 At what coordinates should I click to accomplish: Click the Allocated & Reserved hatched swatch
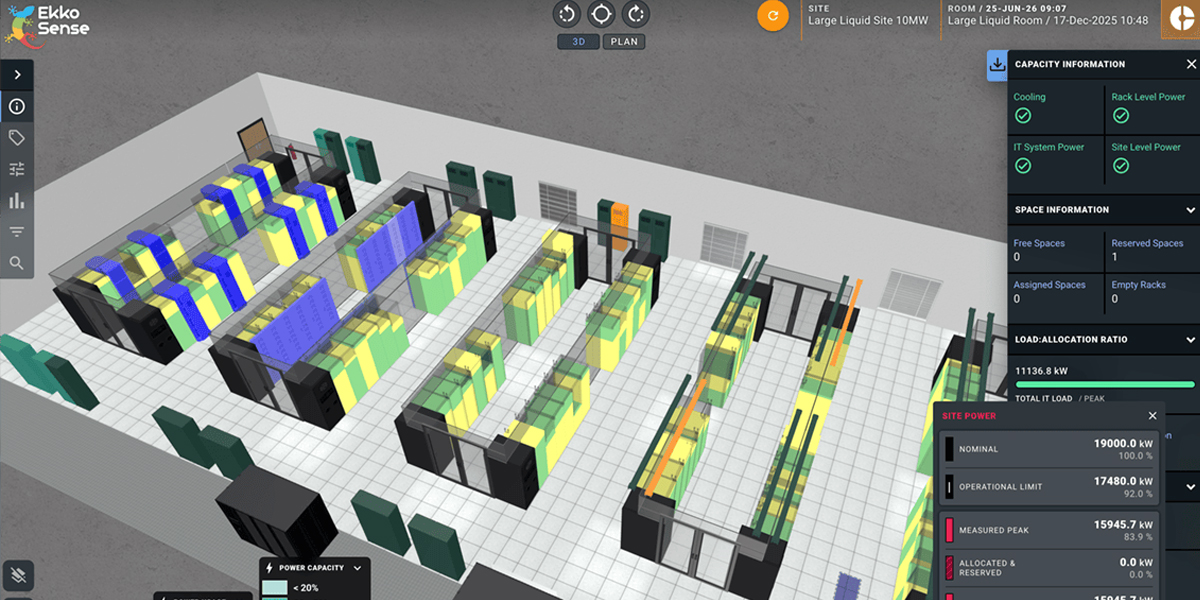click(x=949, y=568)
